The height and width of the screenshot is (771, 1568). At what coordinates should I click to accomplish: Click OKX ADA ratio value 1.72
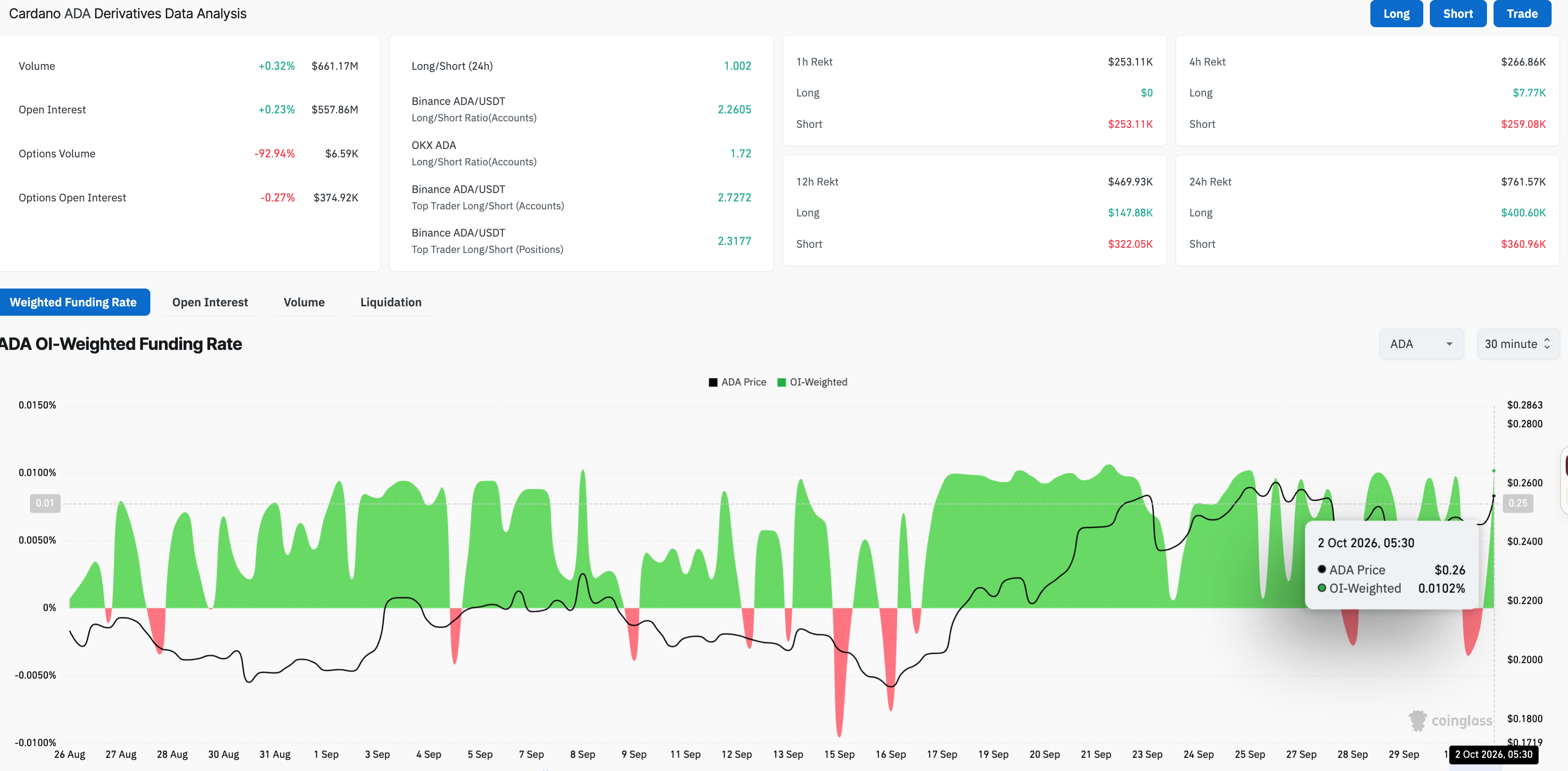click(741, 154)
